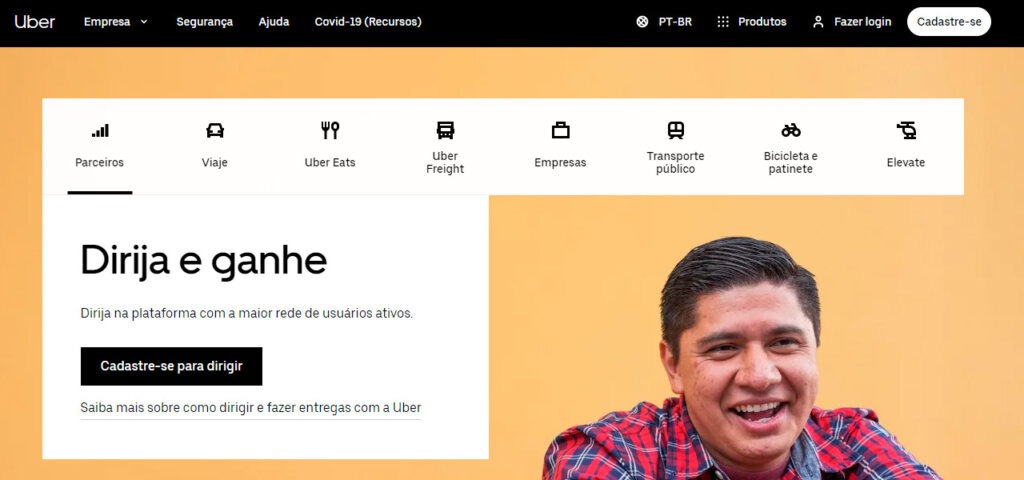Select the Parceiros tab label

click(x=99, y=163)
